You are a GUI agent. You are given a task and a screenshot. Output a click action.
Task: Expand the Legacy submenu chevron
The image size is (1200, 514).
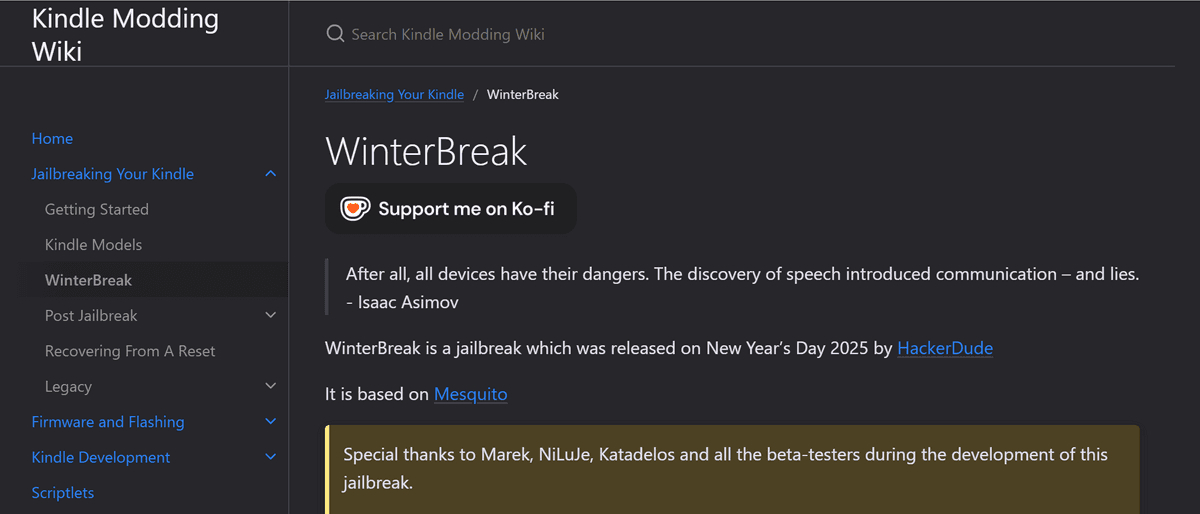pyautogui.click(x=270, y=386)
